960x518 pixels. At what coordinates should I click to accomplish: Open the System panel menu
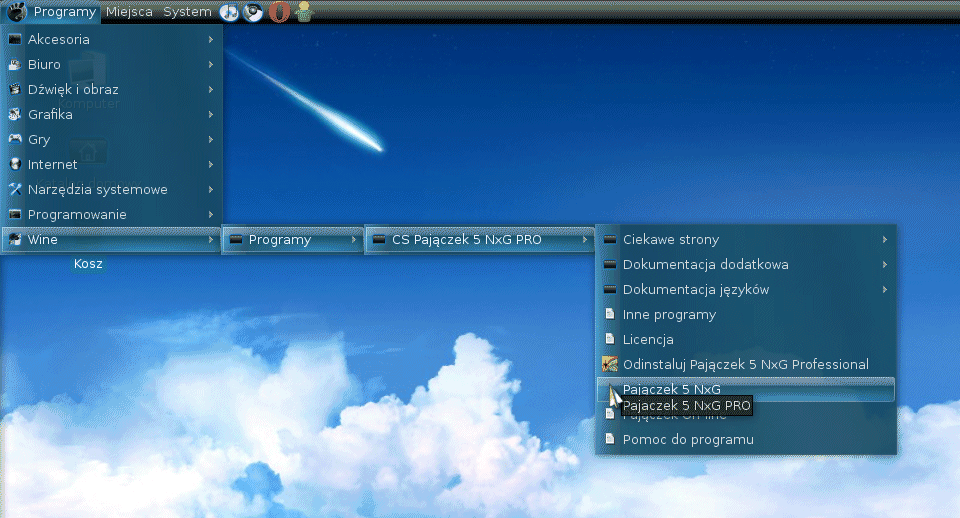pos(187,12)
